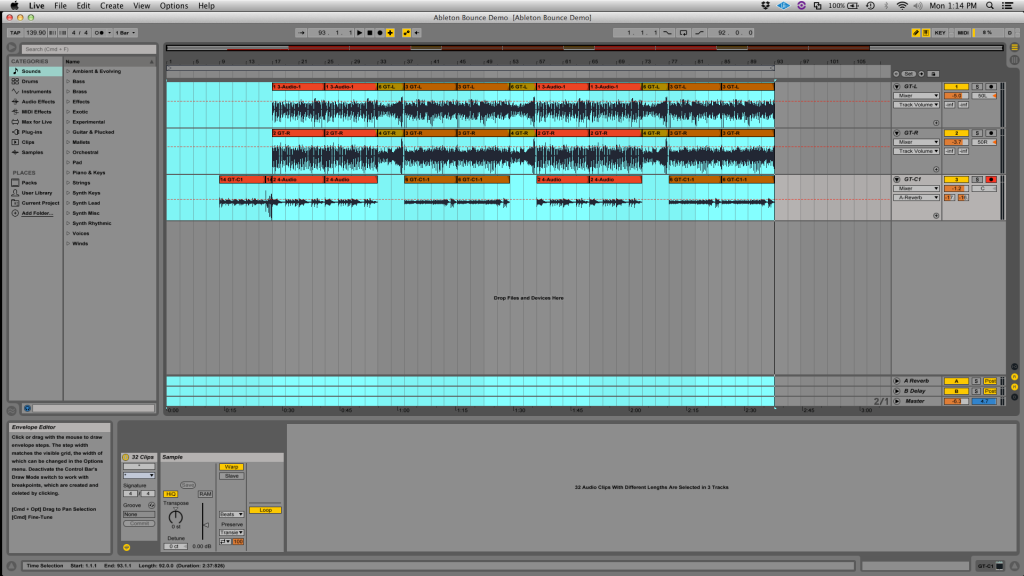1024x576 pixels.
Task: Click the RAM mode button
Action: [205, 494]
